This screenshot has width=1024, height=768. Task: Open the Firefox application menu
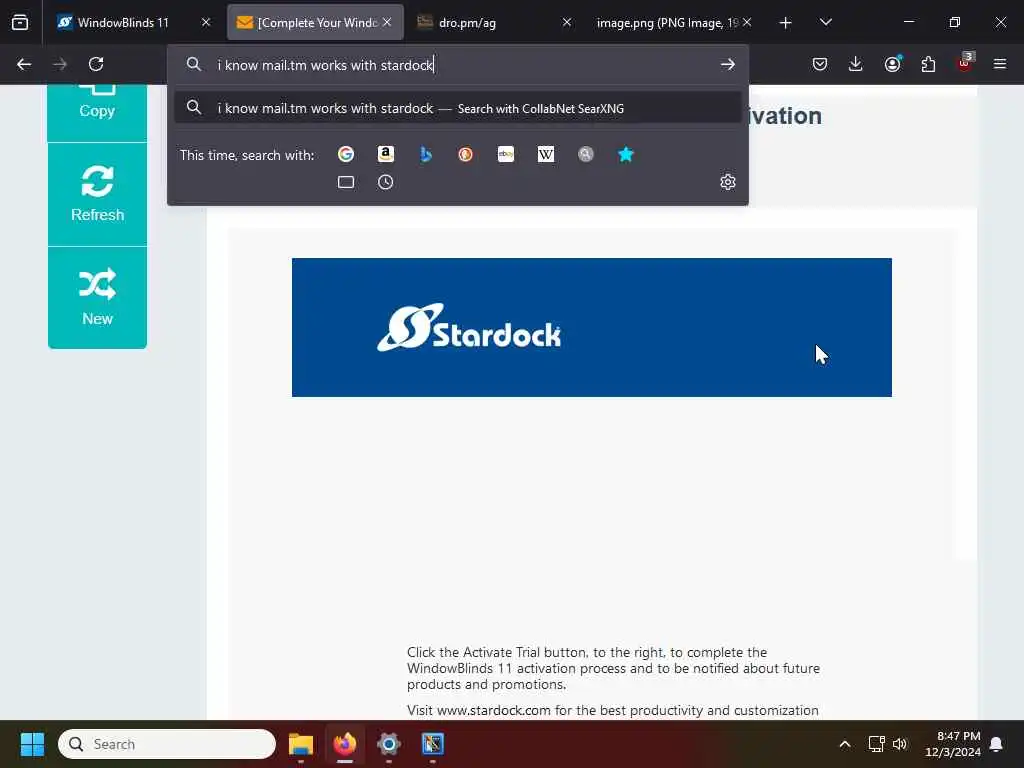[1000, 64]
